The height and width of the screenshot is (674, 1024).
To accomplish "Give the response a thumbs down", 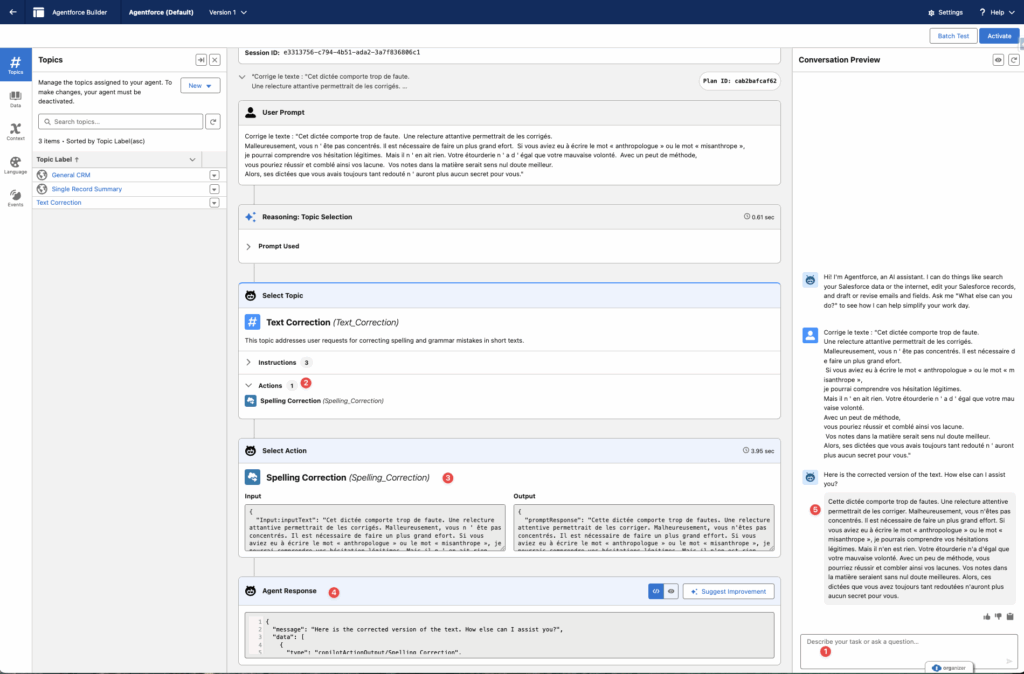I will [999, 617].
